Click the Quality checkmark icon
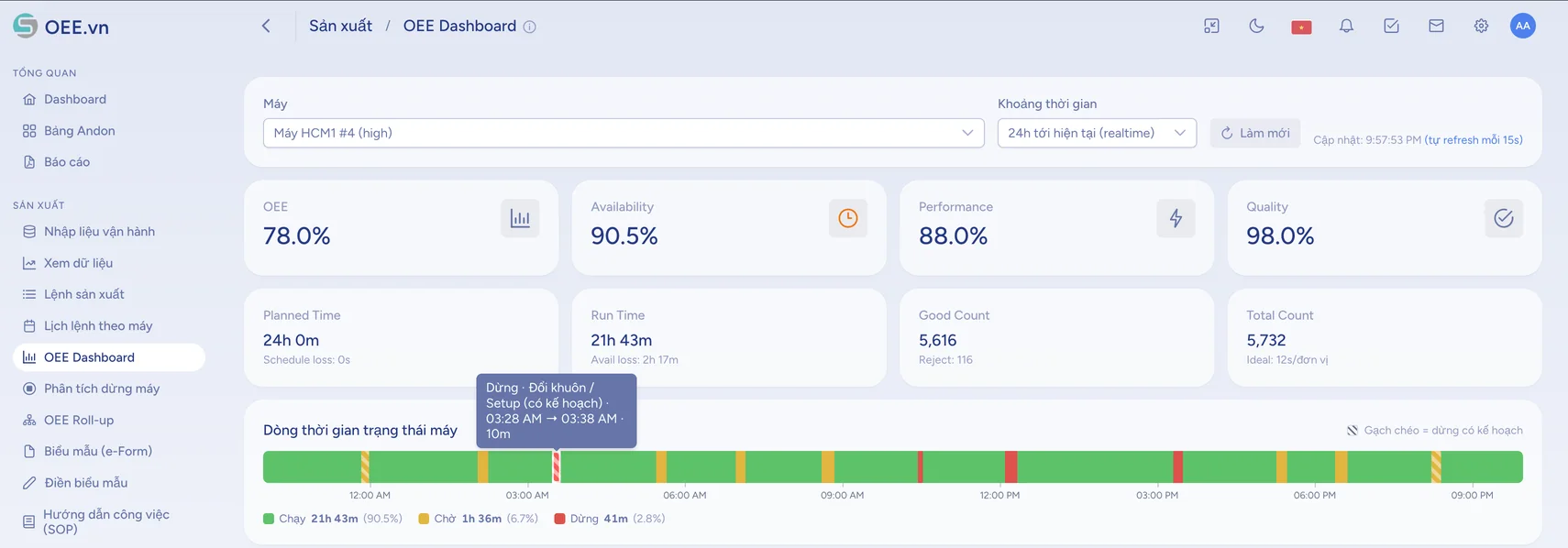 [x=1504, y=218]
